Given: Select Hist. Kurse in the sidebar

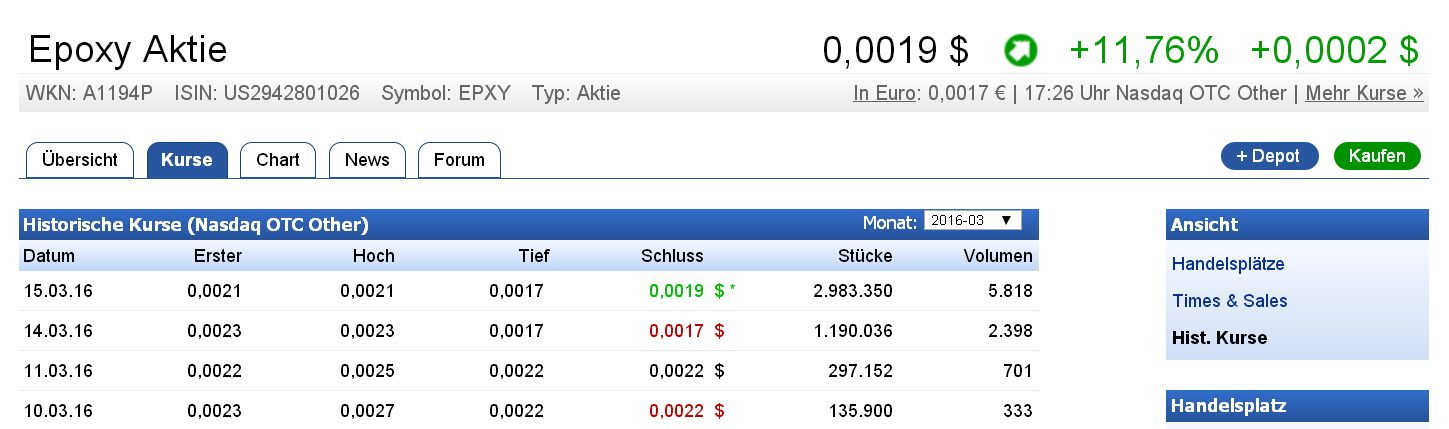Looking at the screenshot, I should coord(1219,338).
